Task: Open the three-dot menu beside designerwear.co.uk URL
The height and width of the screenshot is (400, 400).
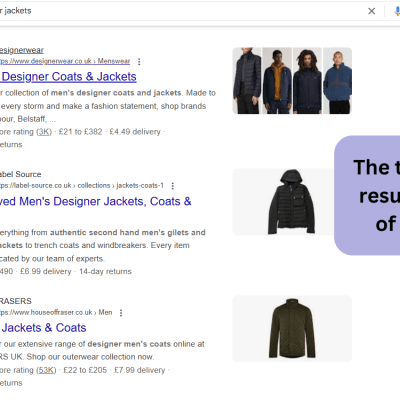Action: [139, 62]
